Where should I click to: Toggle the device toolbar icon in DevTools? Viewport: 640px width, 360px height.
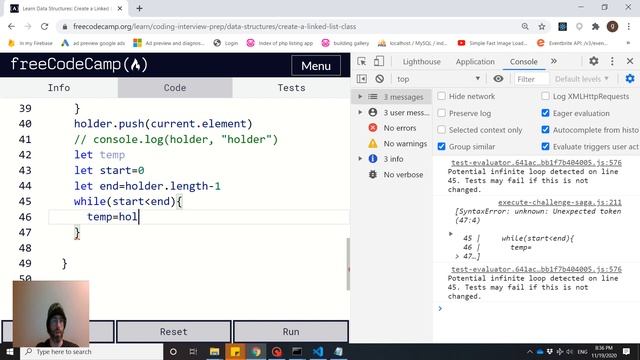tap(379, 61)
